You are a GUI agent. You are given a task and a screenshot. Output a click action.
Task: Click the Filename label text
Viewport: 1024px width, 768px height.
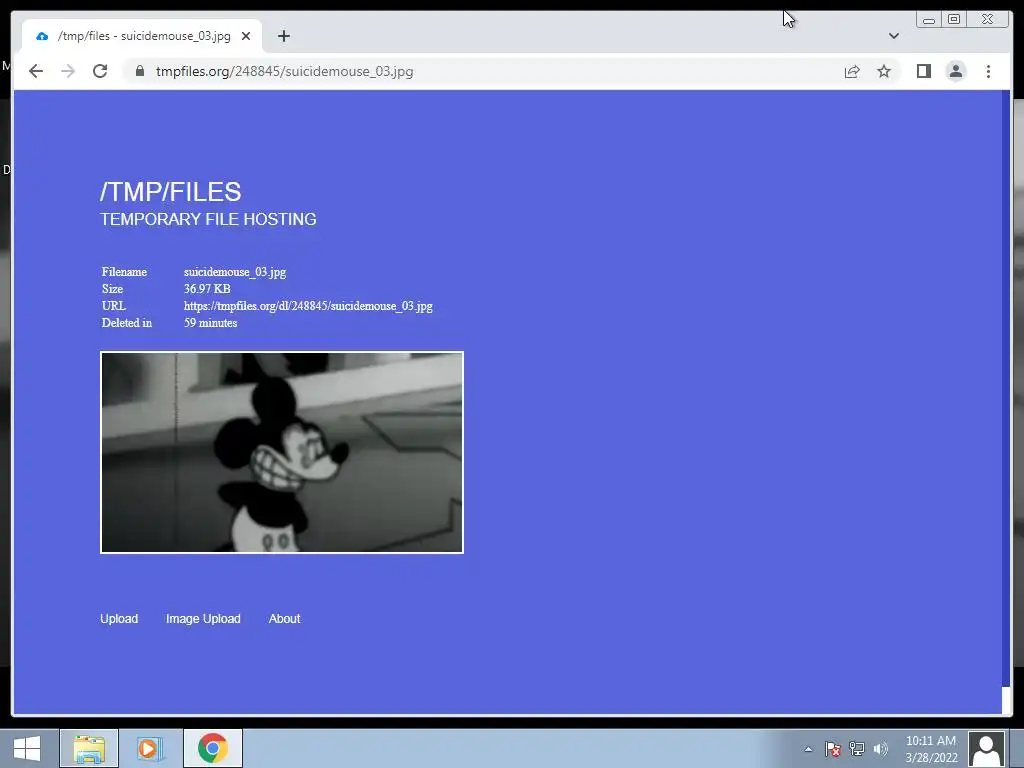(x=124, y=272)
